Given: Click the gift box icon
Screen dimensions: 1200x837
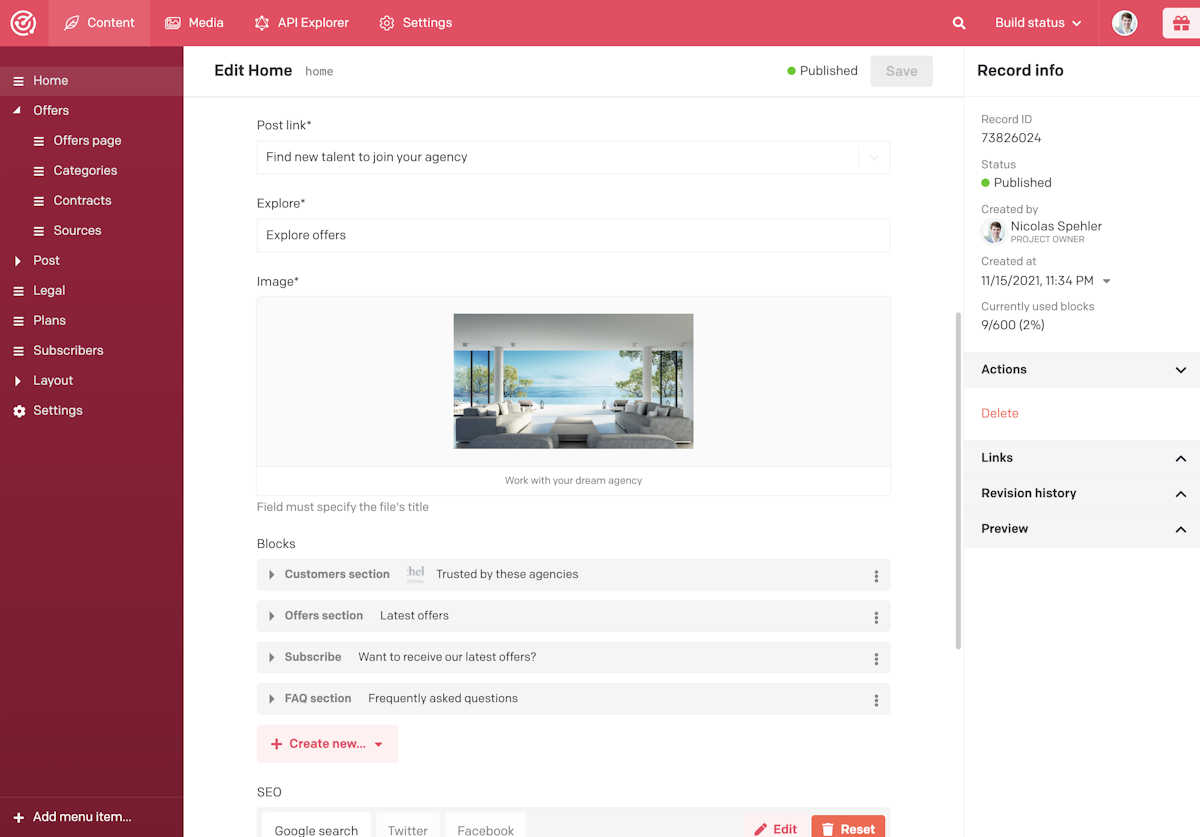Looking at the screenshot, I should (x=1181, y=23).
